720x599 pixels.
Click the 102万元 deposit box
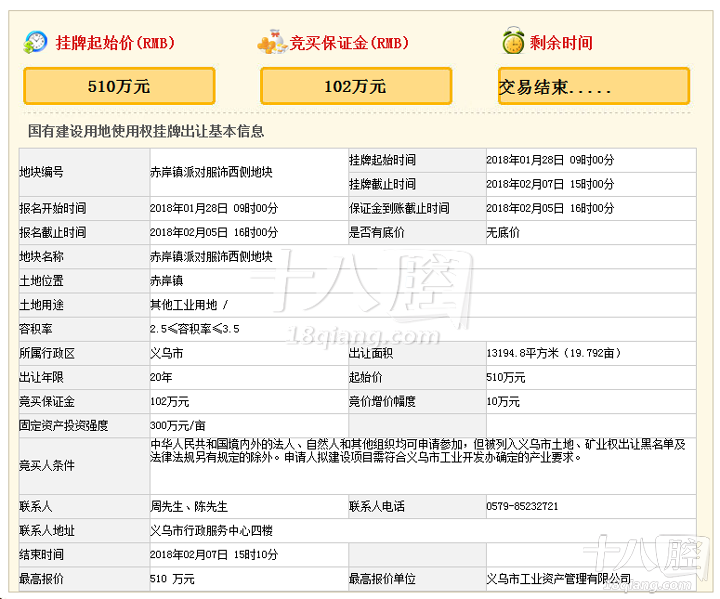tap(356, 86)
